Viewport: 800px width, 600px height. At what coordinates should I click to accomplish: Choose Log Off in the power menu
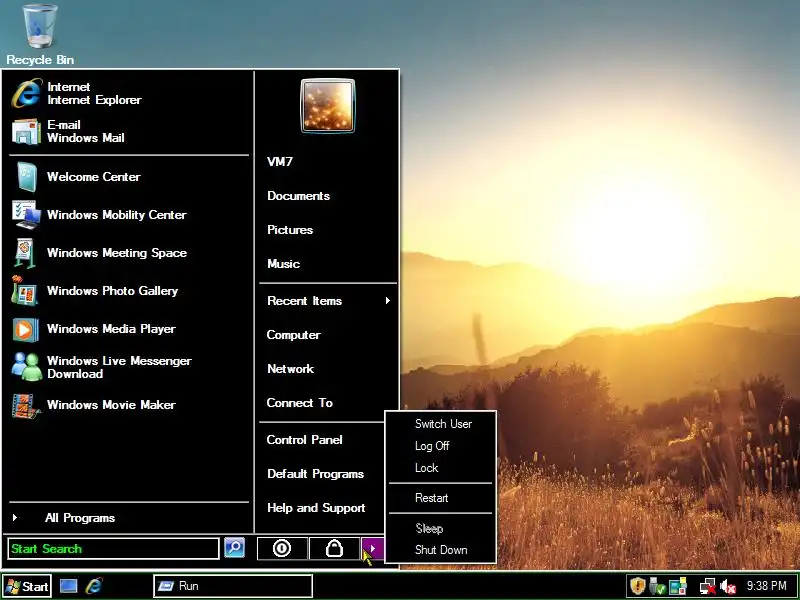pos(432,446)
